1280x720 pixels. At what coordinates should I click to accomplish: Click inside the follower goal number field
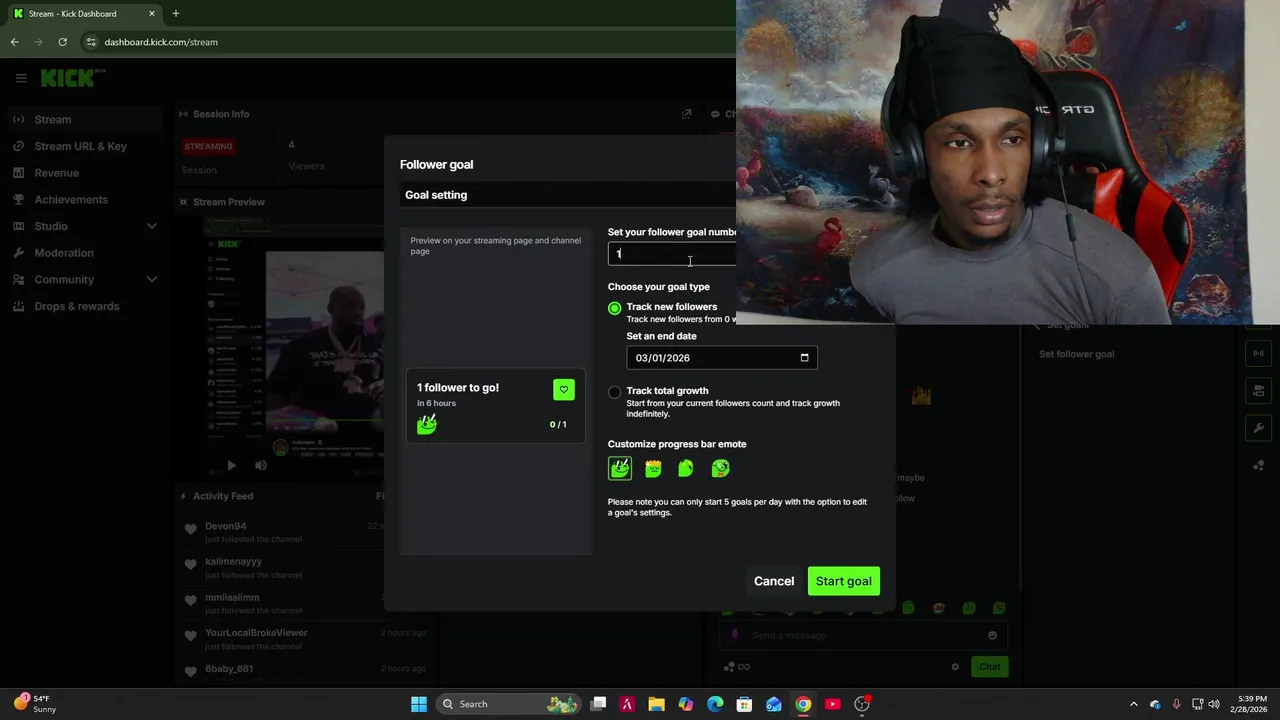[672, 254]
